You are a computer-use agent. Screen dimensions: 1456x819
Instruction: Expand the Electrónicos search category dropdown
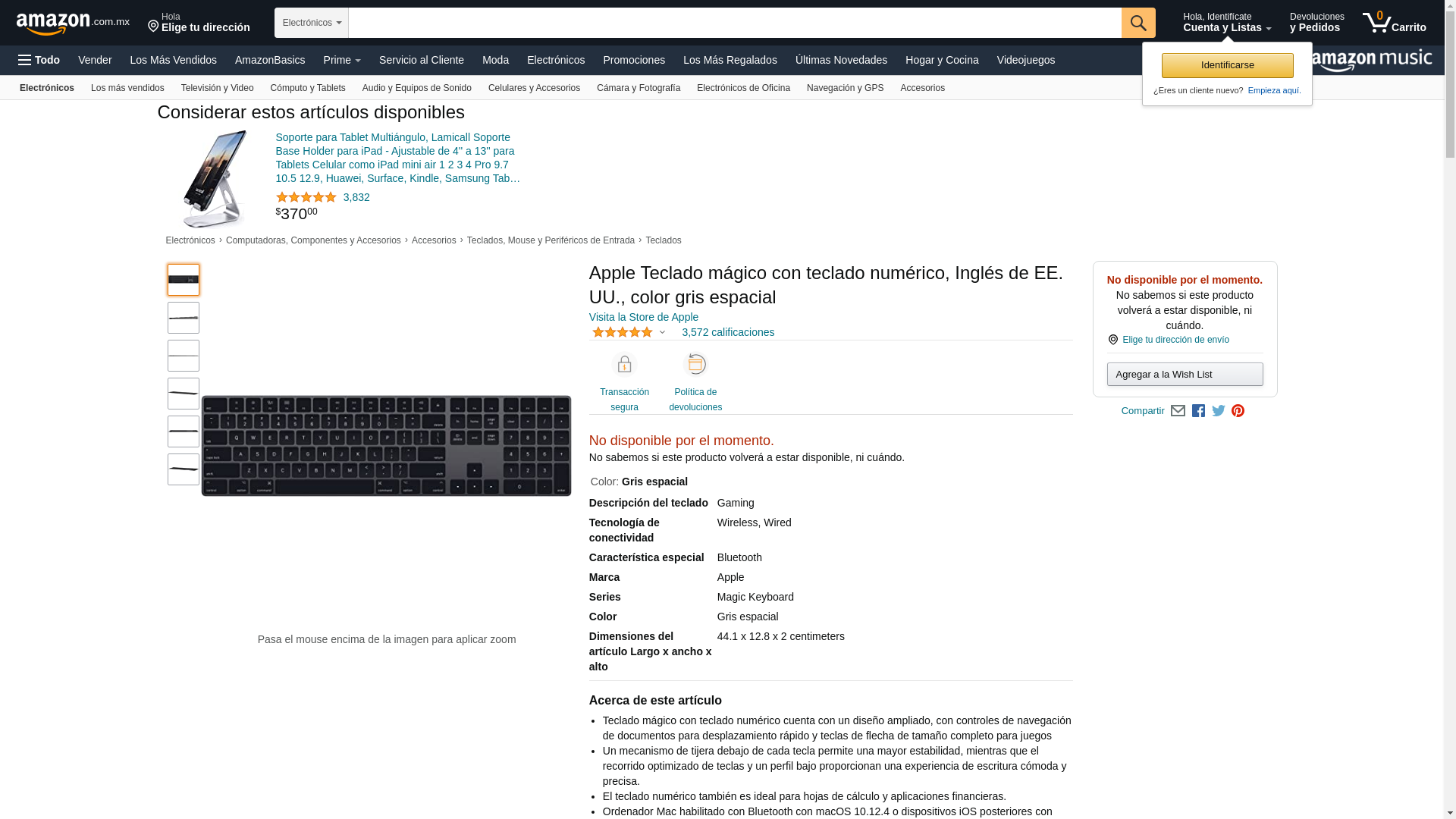pyautogui.click(x=311, y=23)
